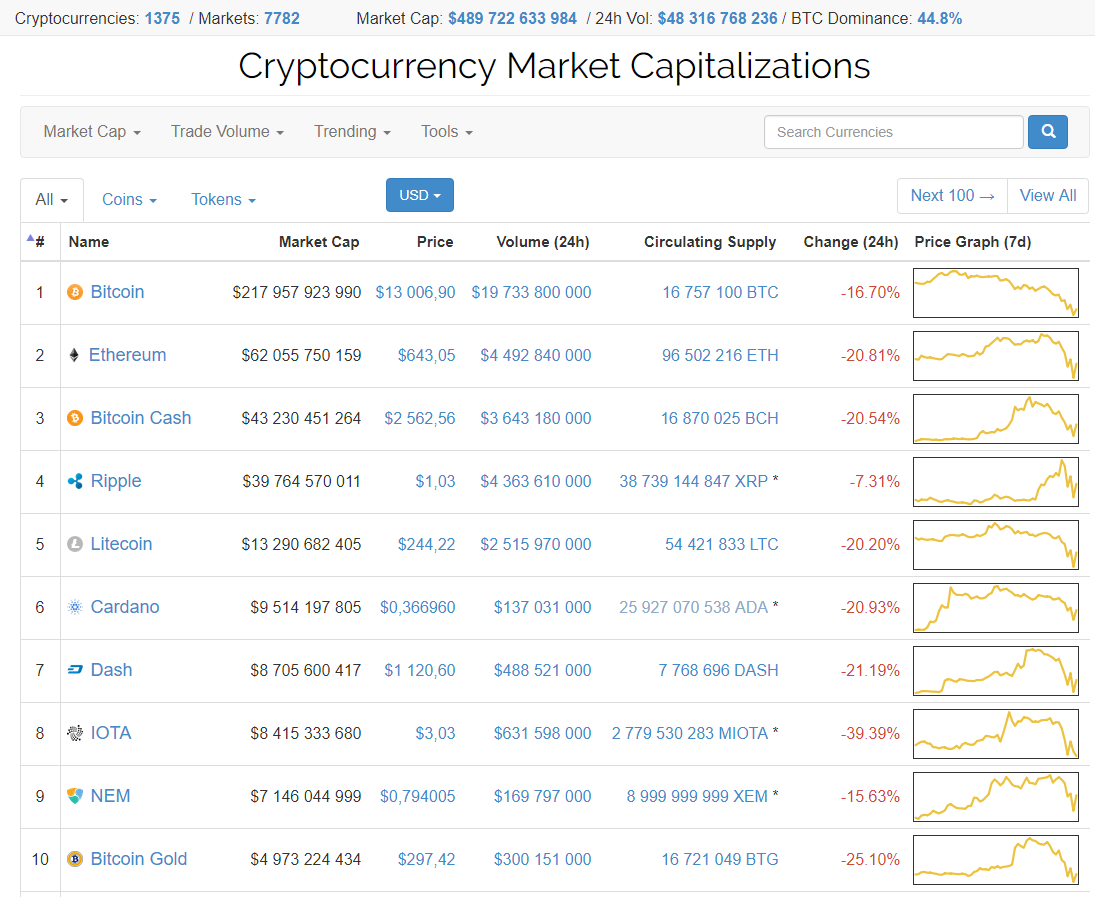Click the Next 100 button
Image resolution: width=1095 pixels, height=897 pixels.
coord(951,195)
